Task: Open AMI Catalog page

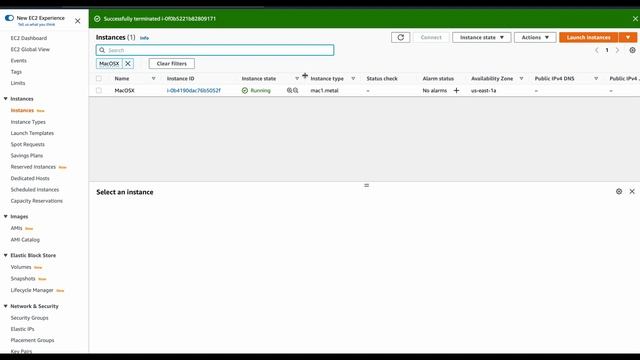Action: 25,240
